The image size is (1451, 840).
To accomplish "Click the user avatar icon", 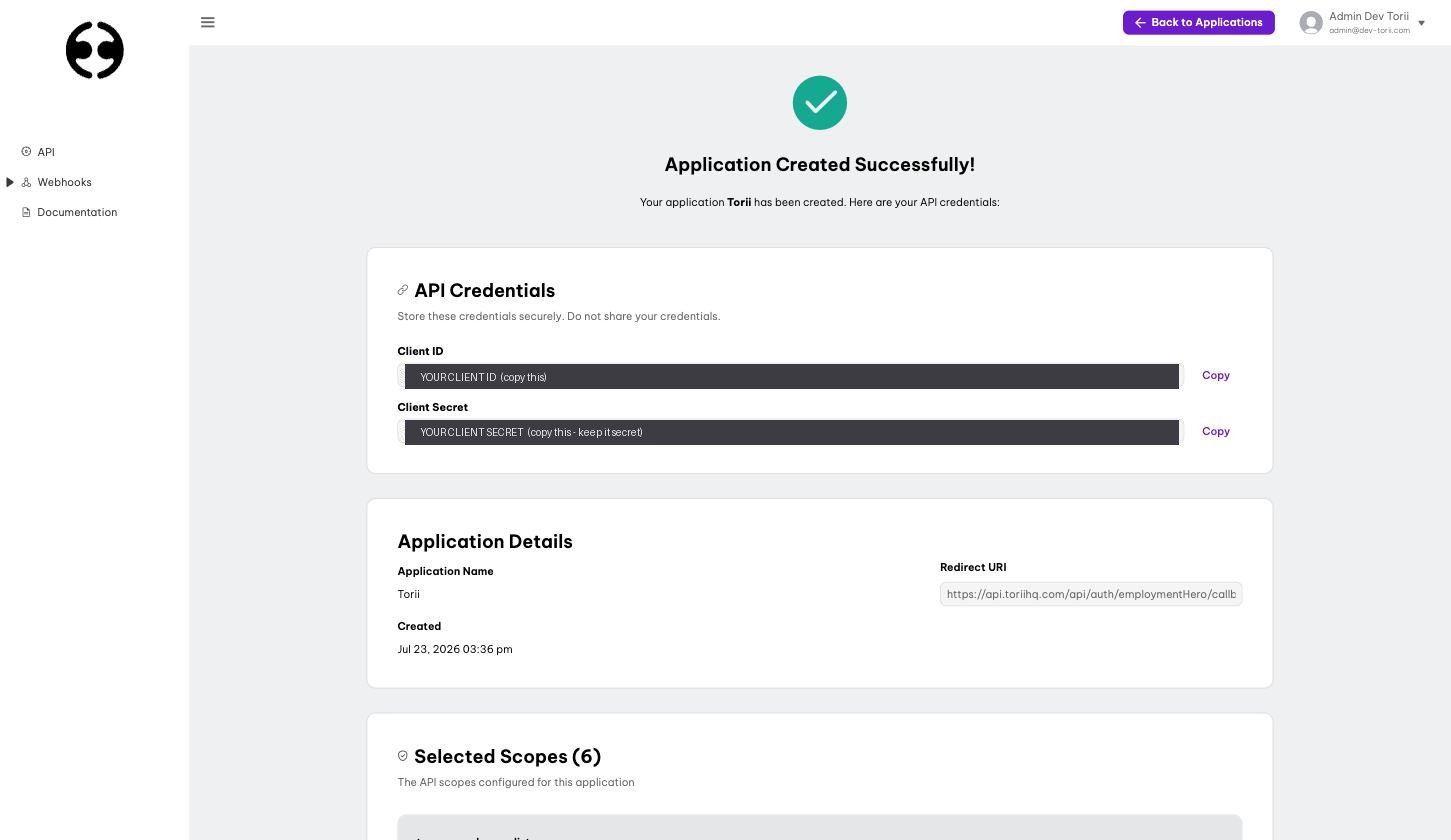I will (1311, 23).
